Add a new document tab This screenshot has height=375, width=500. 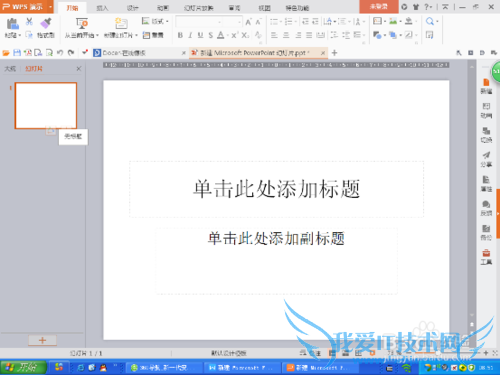[x=334, y=53]
